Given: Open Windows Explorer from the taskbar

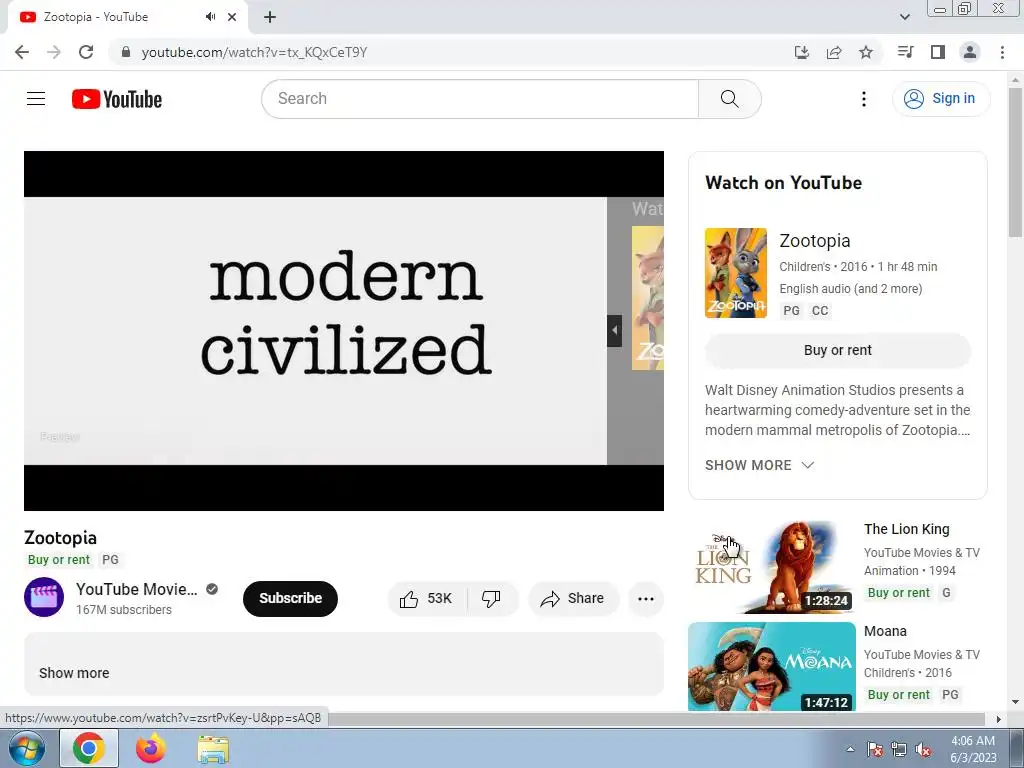Looking at the screenshot, I should pyautogui.click(x=213, y=748).
